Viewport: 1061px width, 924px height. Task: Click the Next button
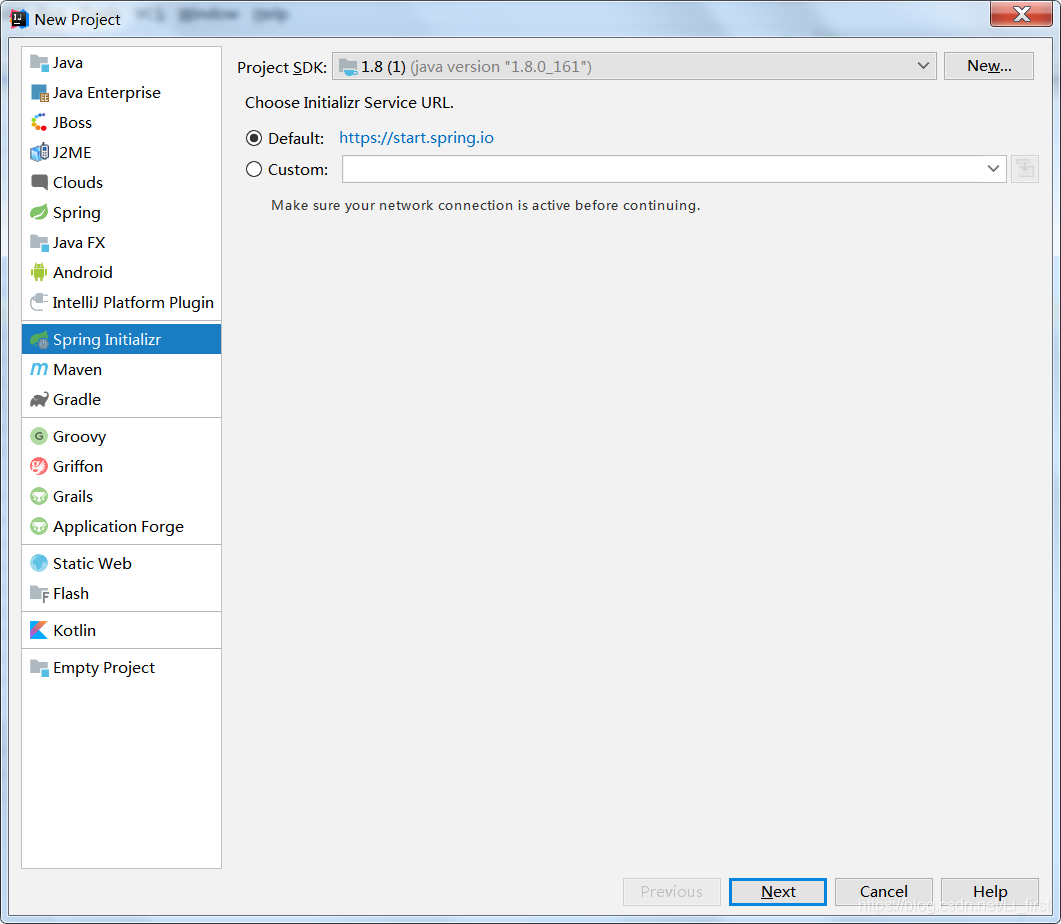[777, 892]
